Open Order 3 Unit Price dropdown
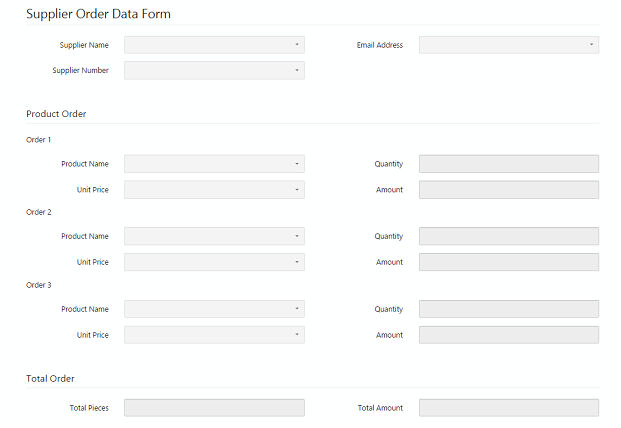 [214, 335]
